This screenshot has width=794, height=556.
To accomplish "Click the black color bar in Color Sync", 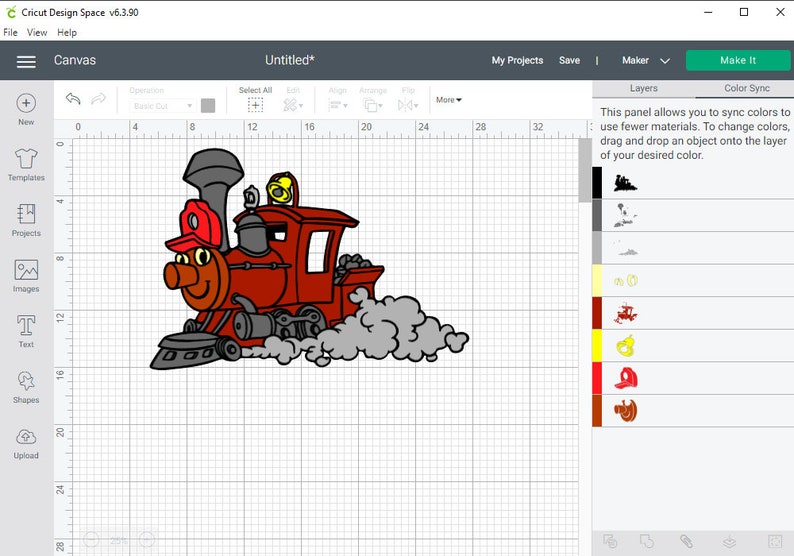I will pyautogui.click(x=597, y=183).
